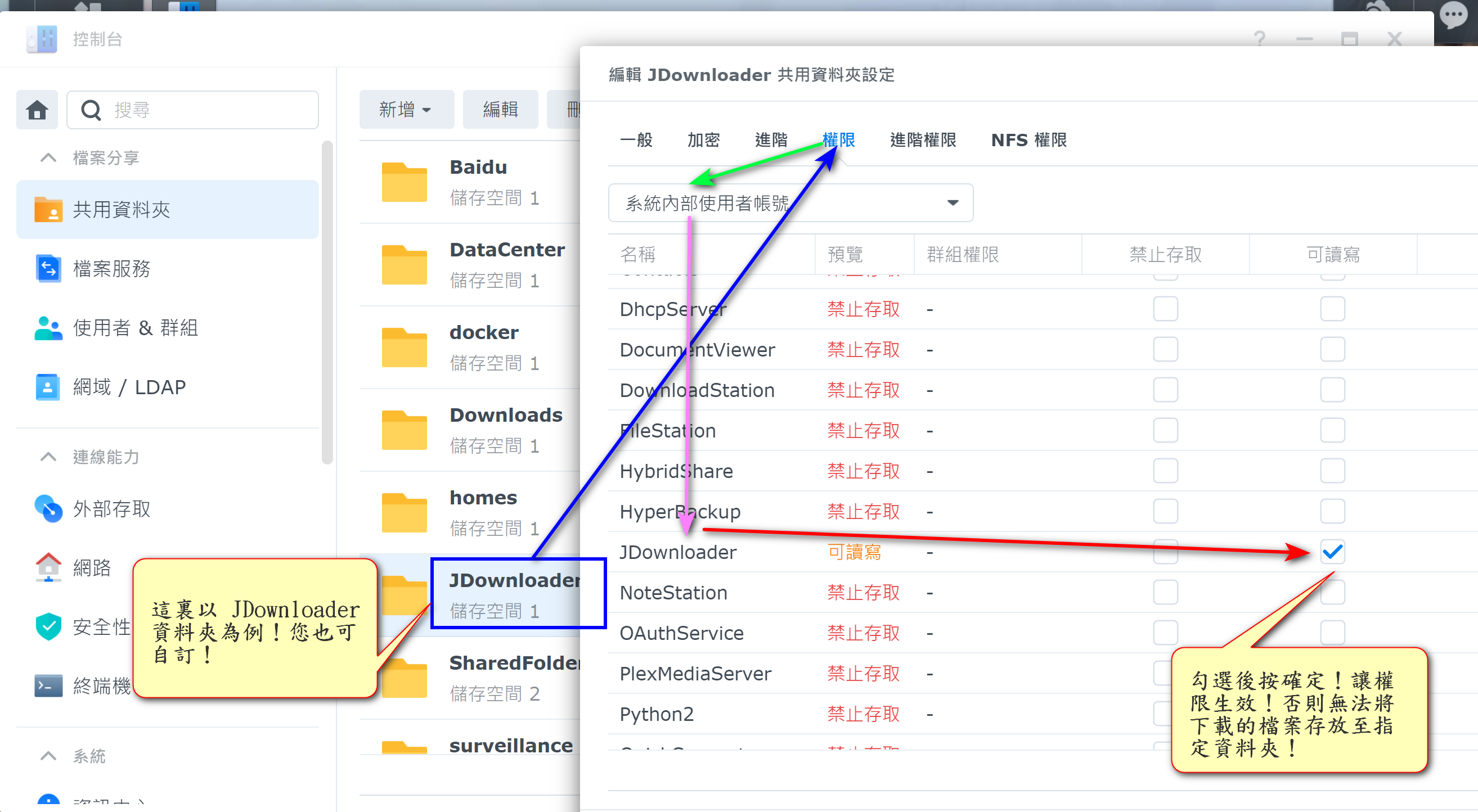Check 禁止存取 box for DhcpServer
Image resolution: width=1478 pixels, height=812 pixels.
[x=1165, y=309]
